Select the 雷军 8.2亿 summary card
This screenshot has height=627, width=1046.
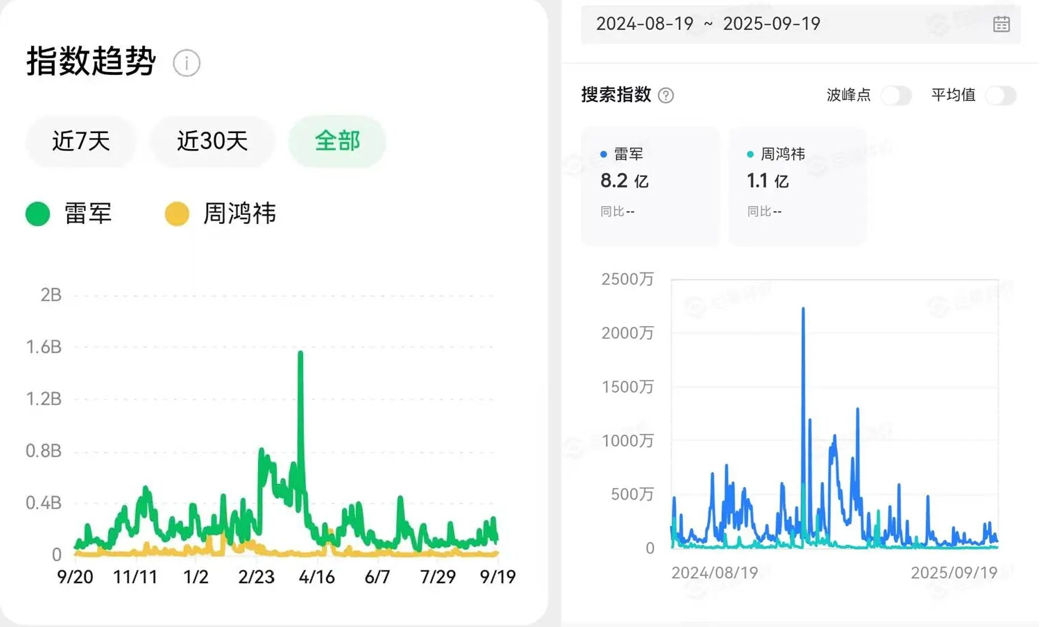pos(649,185)
